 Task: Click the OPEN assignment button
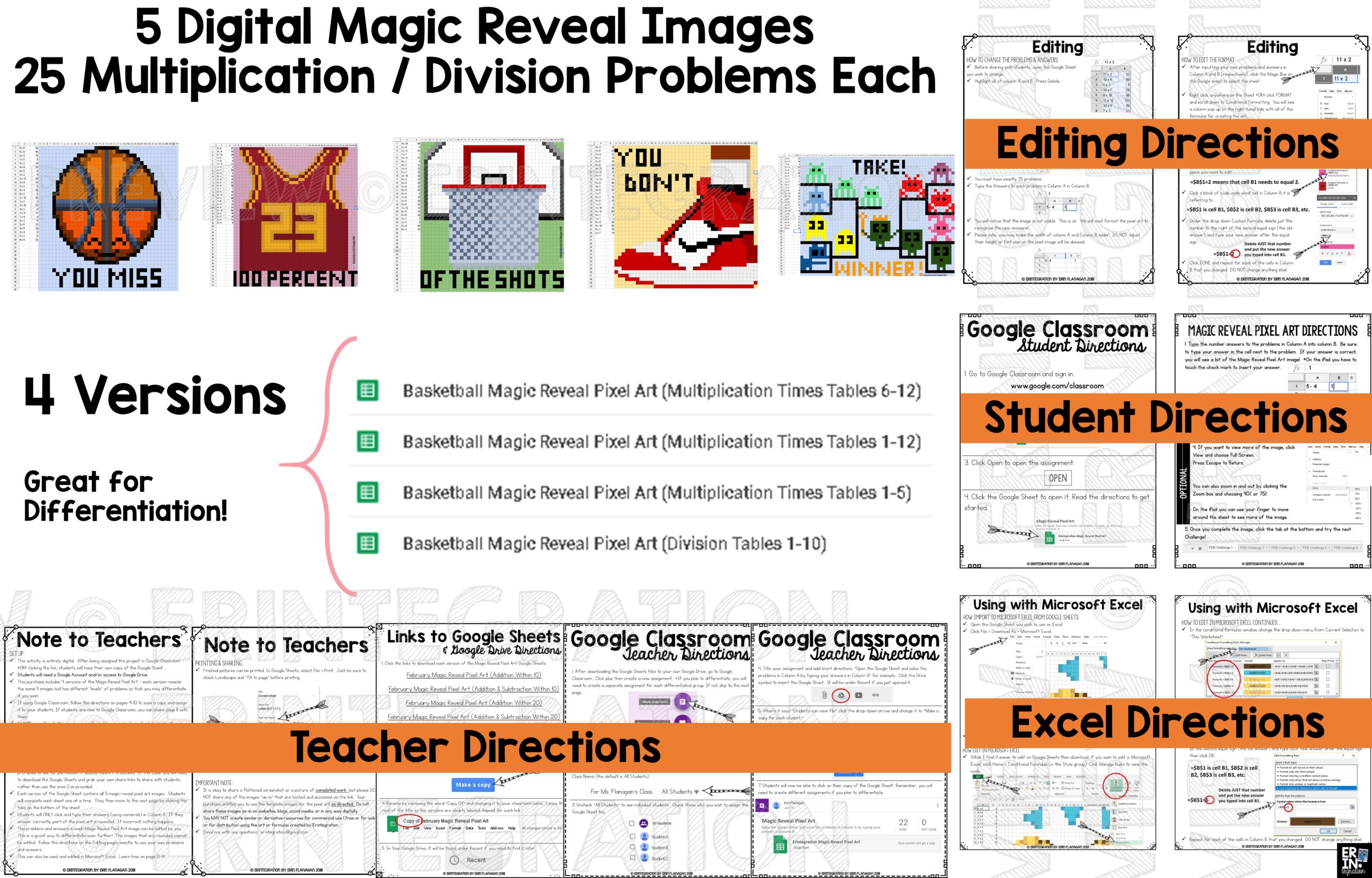click(1058, 478)
